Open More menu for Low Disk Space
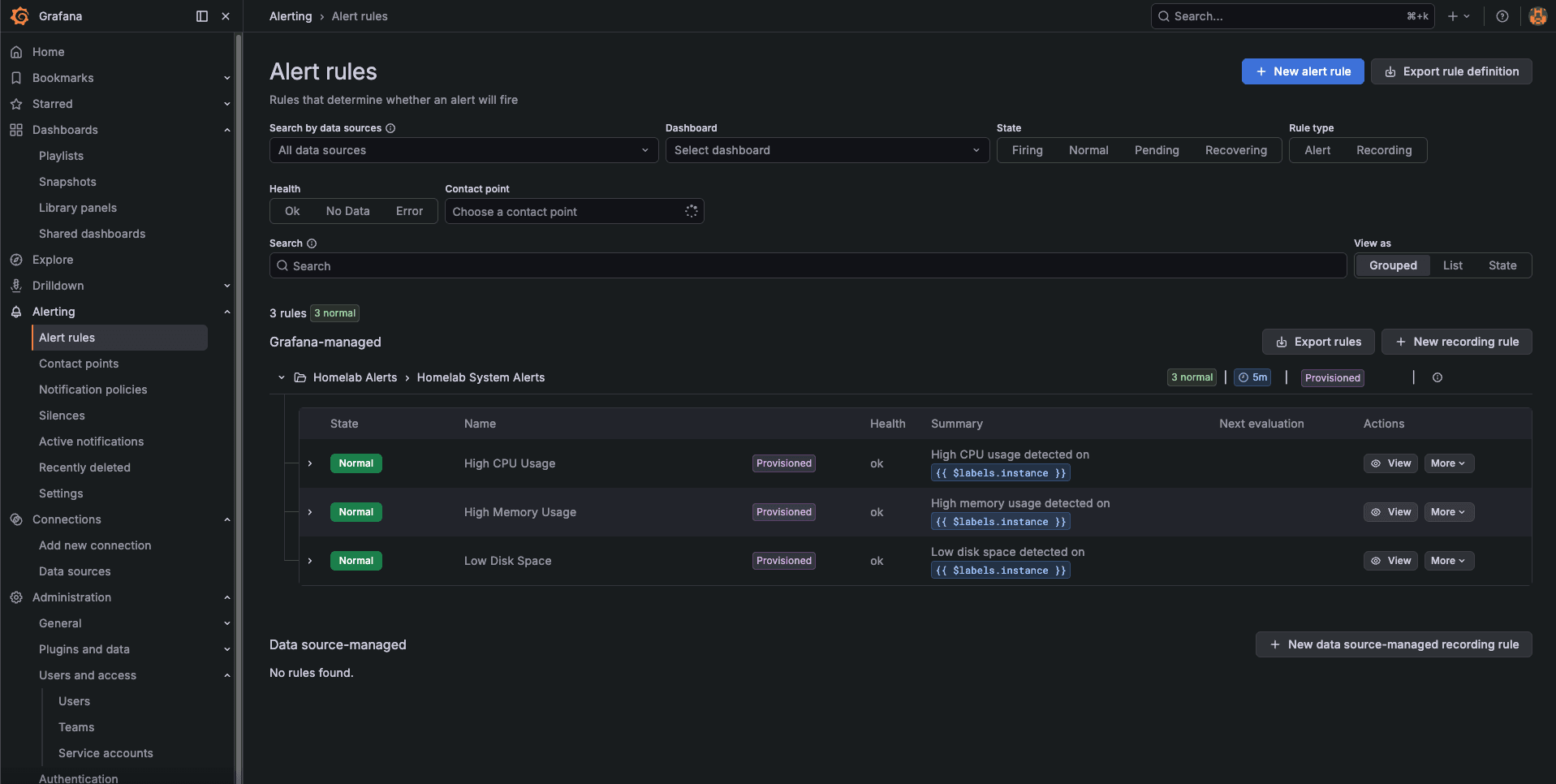The image size is (1556, 784). [1449, 561]
